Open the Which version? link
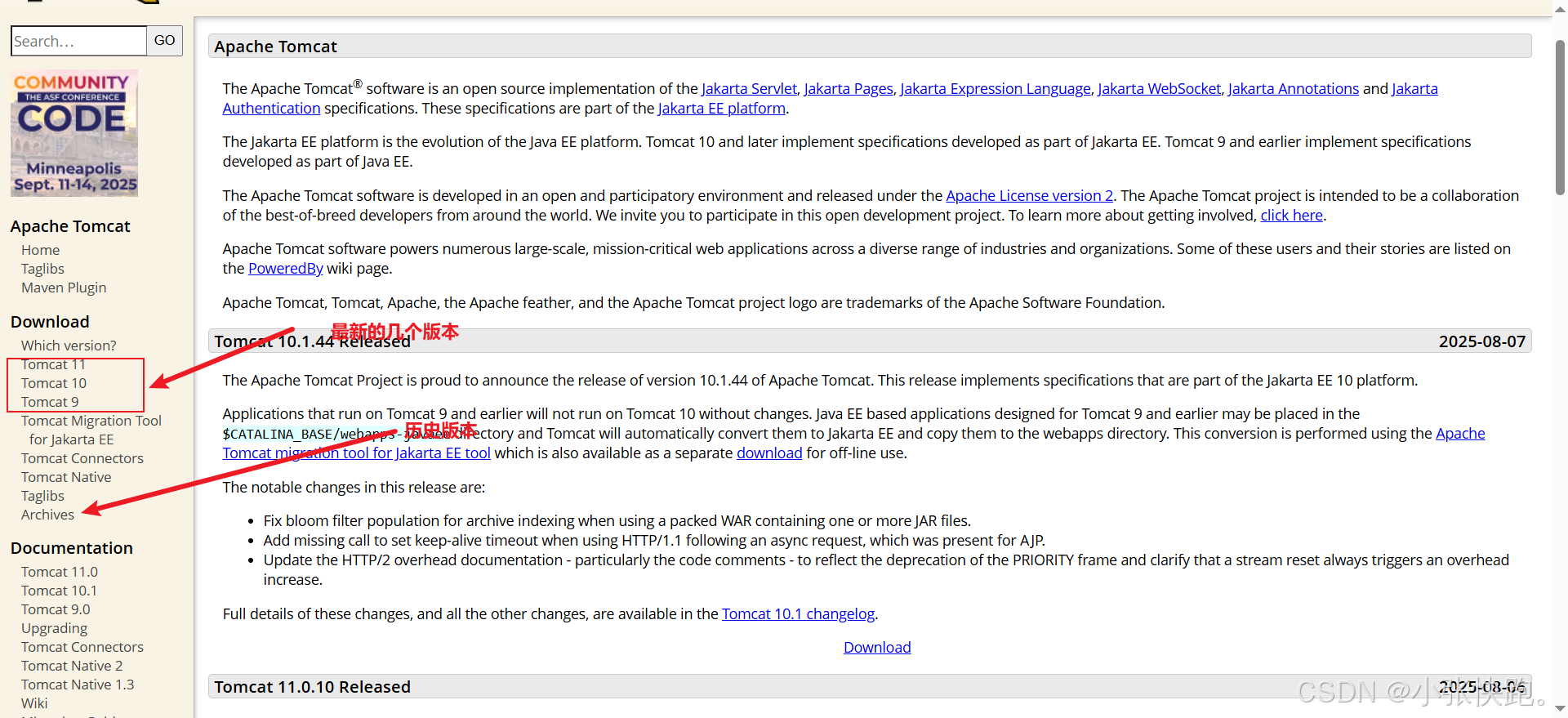Screen dimensions: 1568x718 pyautogui.click(x=69, y=346)
